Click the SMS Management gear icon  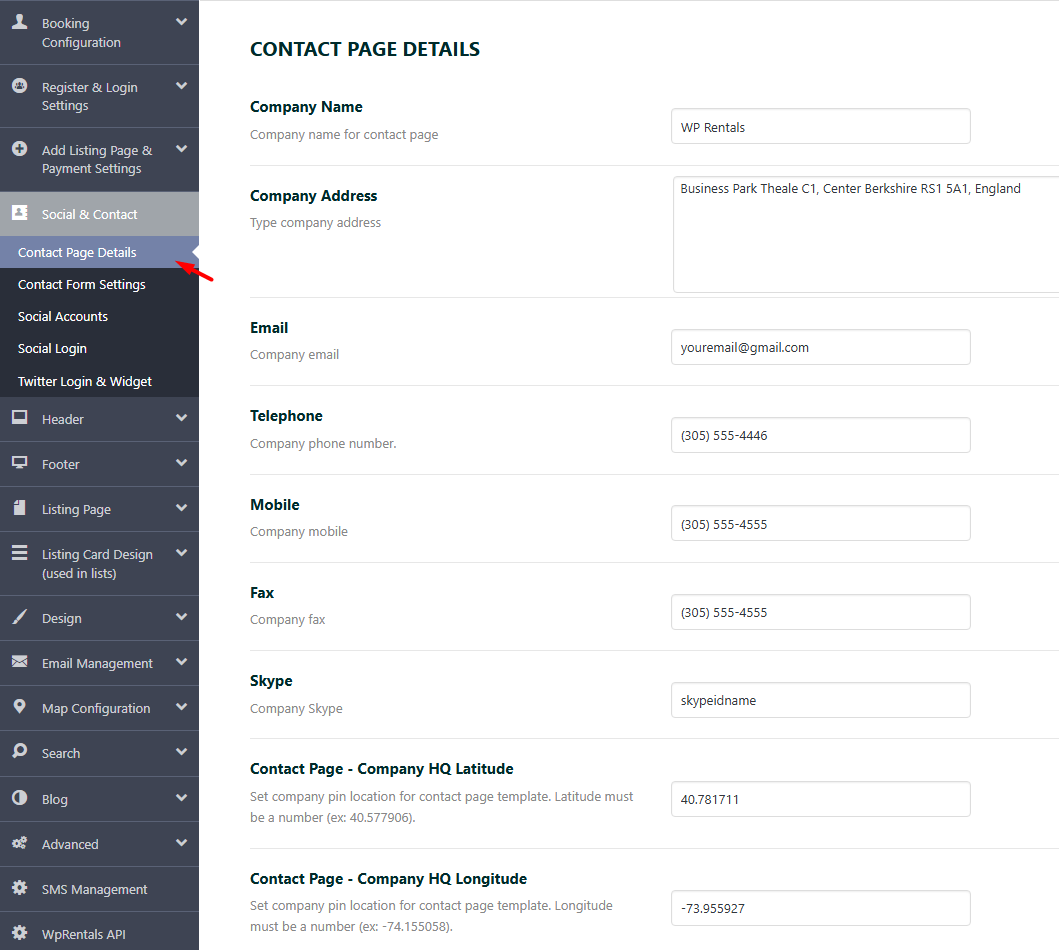point(20,887)
